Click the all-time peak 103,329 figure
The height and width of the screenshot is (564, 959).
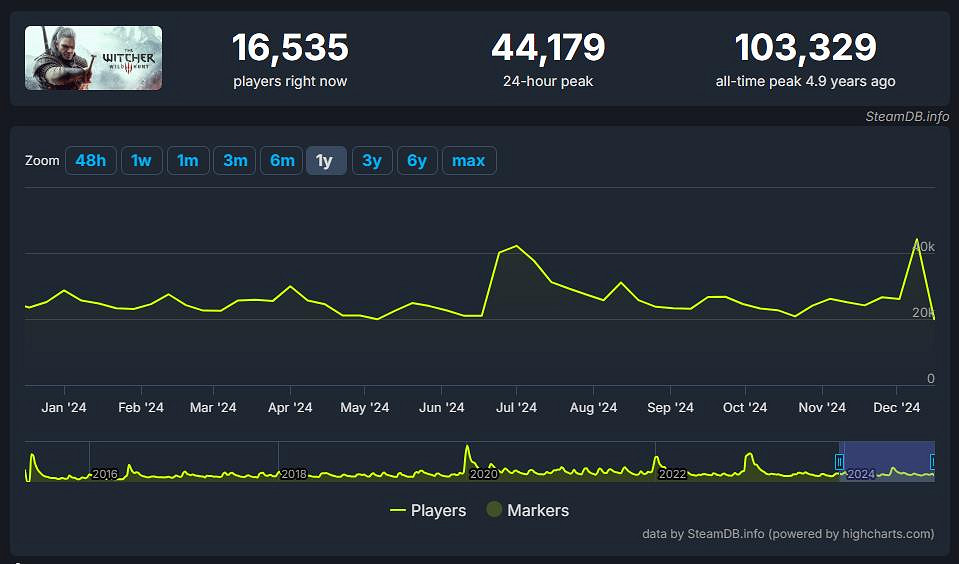(x=805, y=48)
